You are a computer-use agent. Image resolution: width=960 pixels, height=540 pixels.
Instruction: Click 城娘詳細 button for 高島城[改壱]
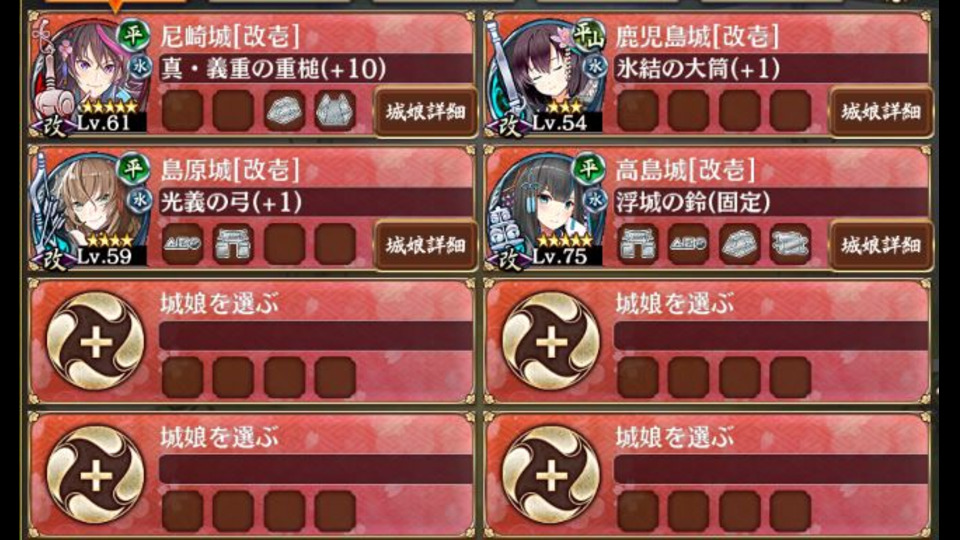tap(881, 246)
